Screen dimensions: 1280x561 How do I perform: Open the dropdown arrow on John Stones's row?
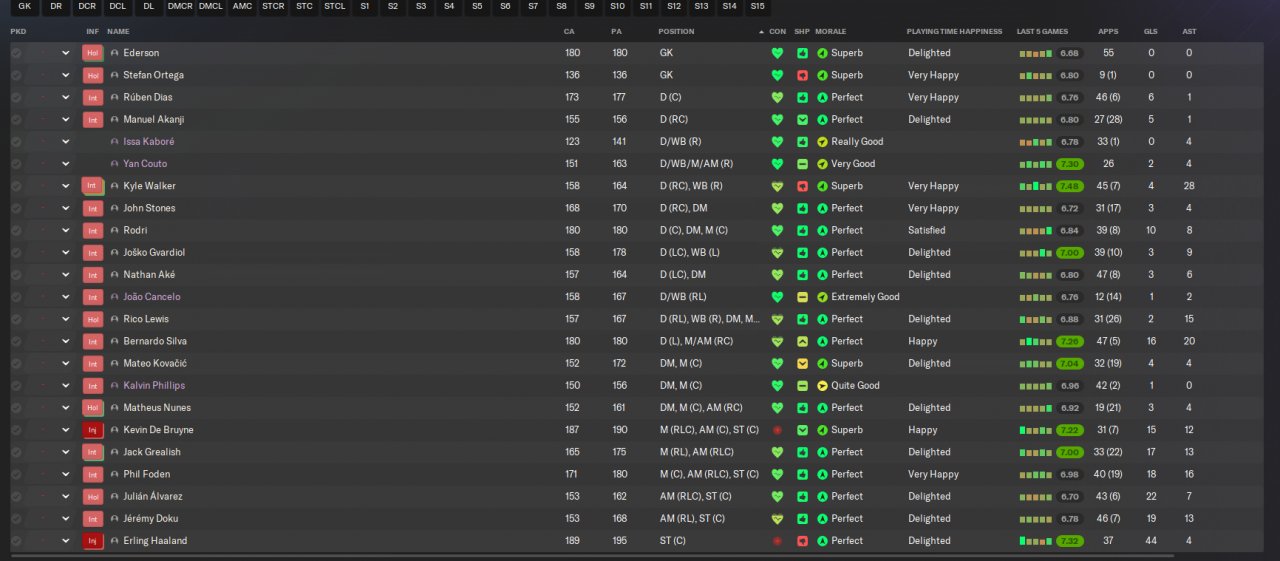pos(66,208)
